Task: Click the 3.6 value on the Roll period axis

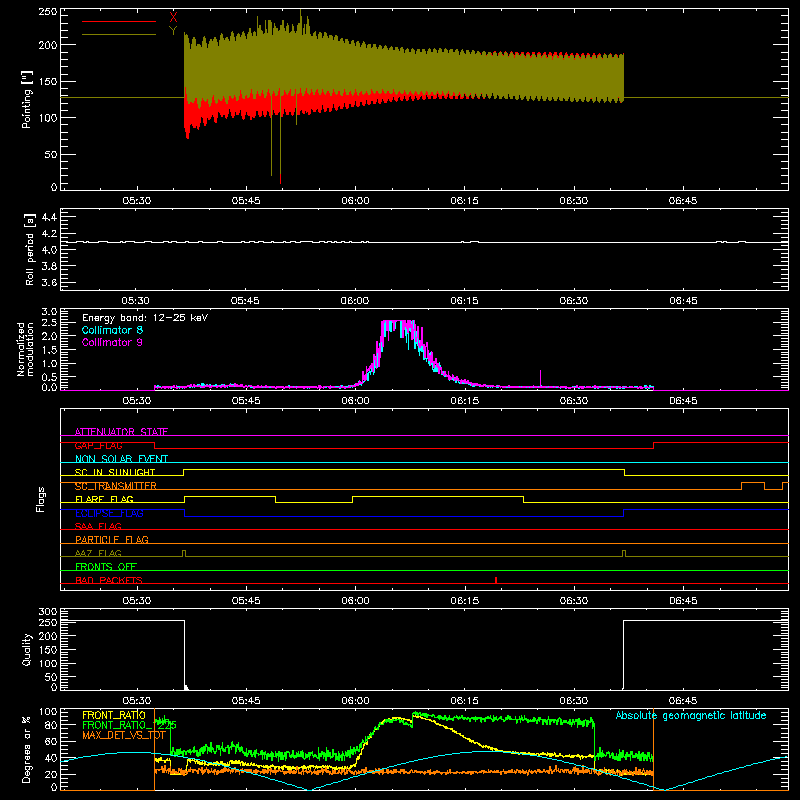Action: (49, 283)
